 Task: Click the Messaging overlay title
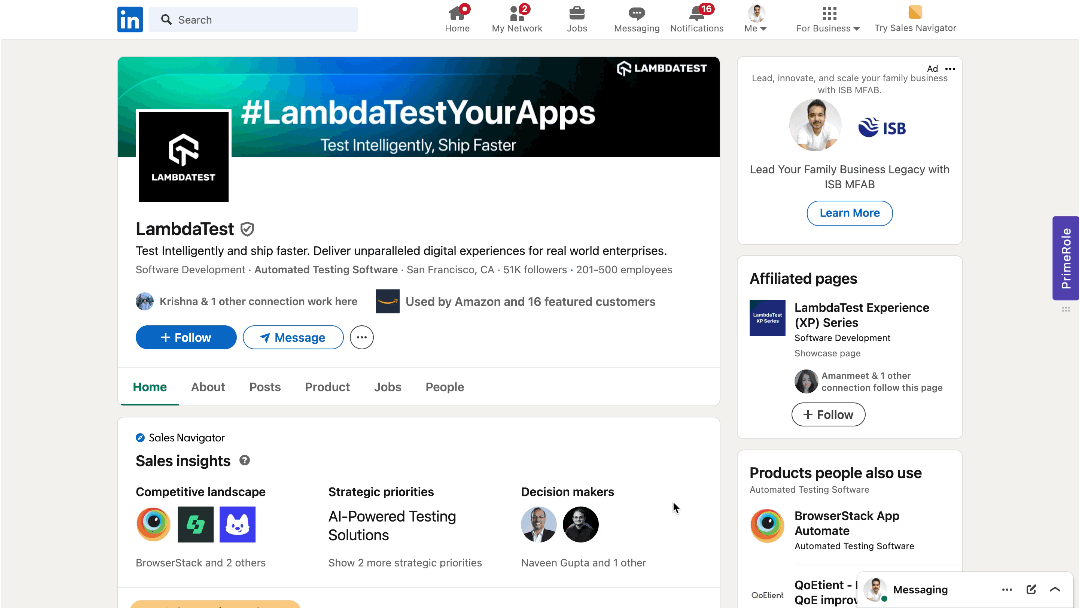pos(920,589)
